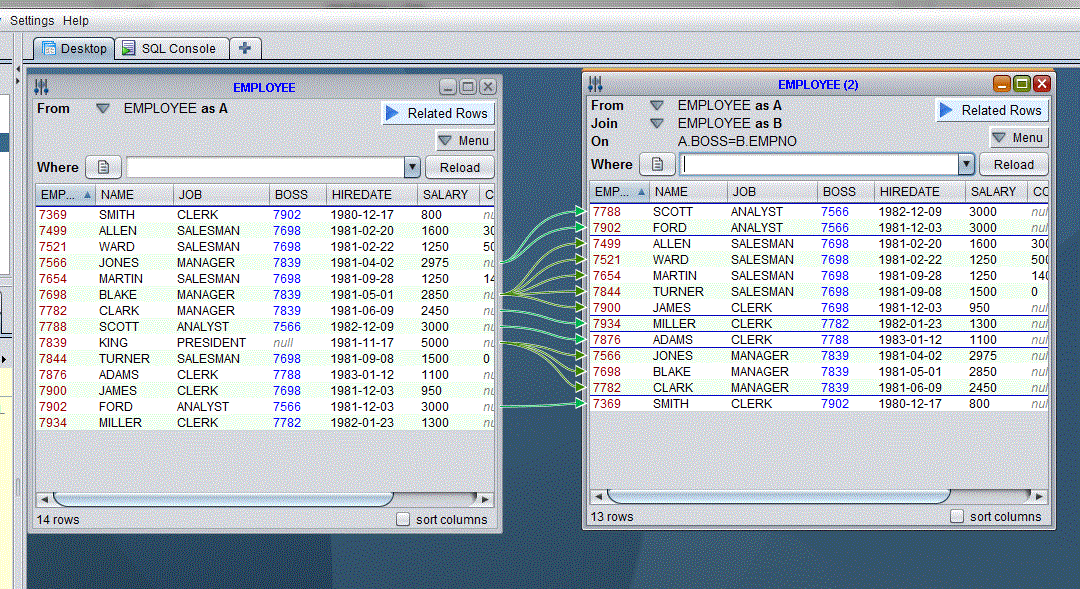This screenshot has height=589, width=1080.
Task: Sort by NAME column header in EMPLOYEE window
Action: click(134, 195)
